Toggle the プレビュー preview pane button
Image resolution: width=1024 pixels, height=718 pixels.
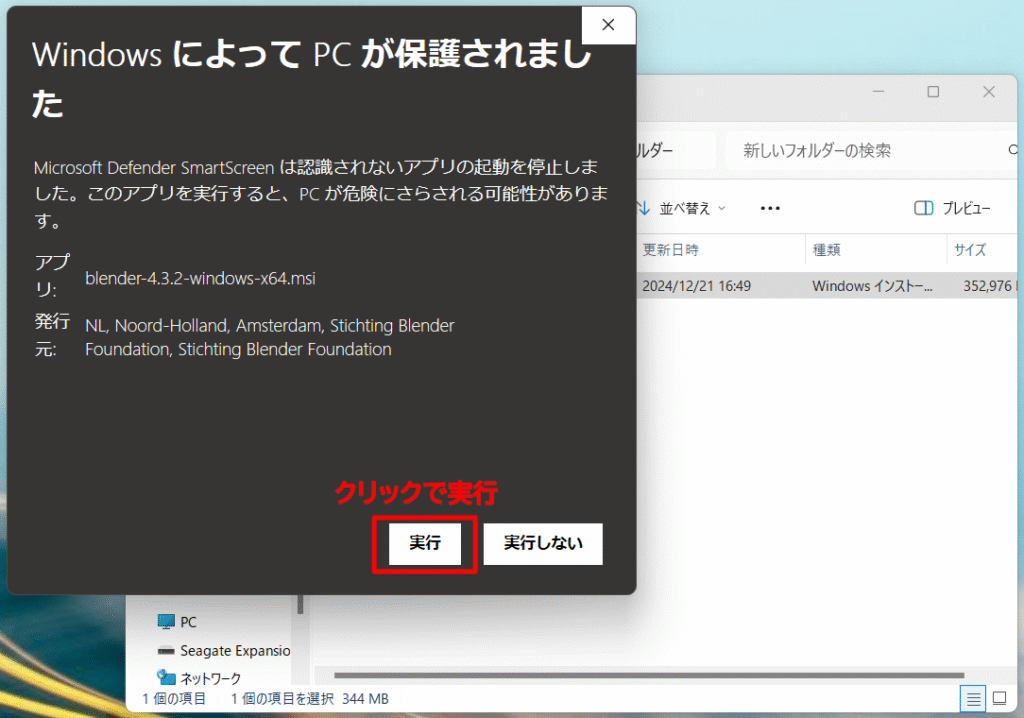(952, 208)
